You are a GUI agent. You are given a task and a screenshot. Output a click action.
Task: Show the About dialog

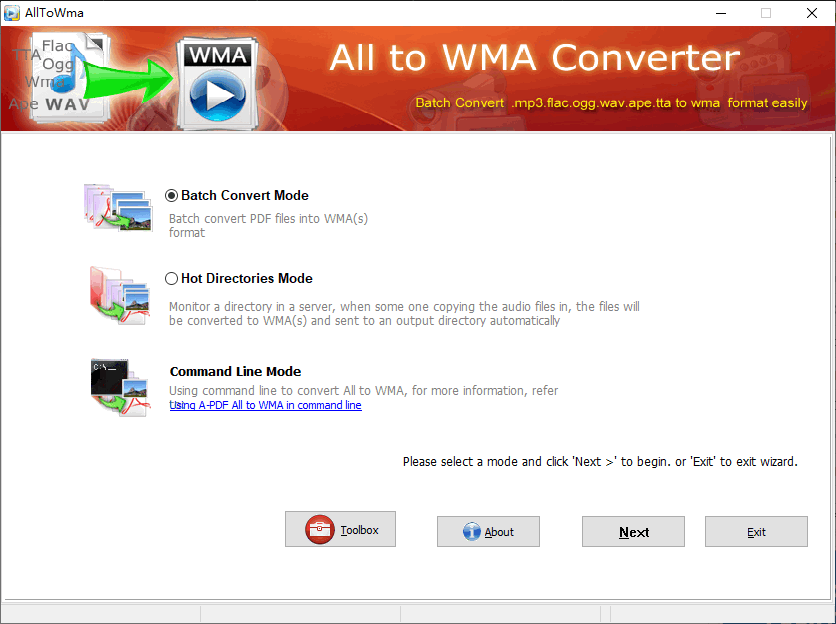click(488, 532)
